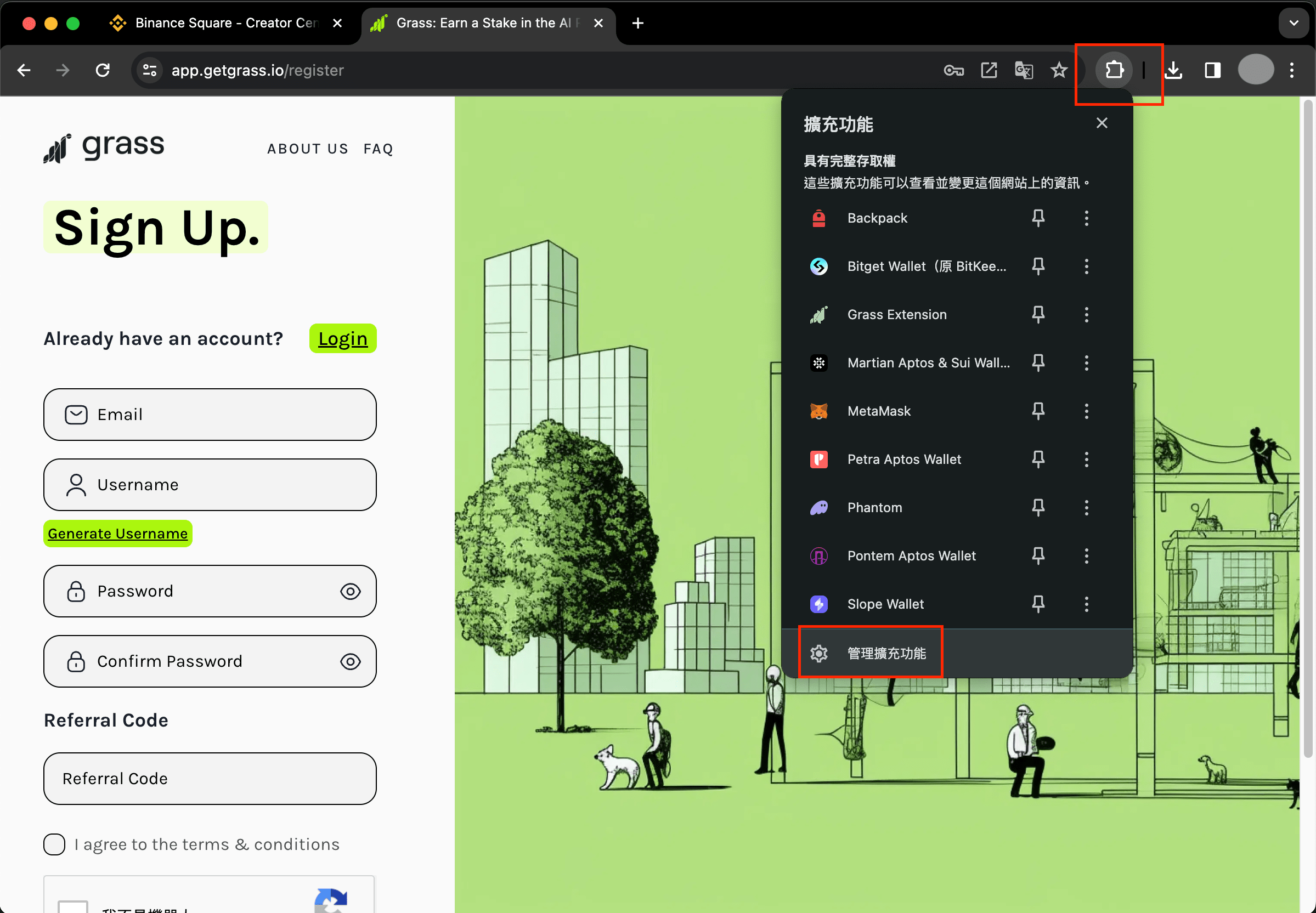
Task: Open more options for Petra Aptos Wallet
Action: (1086, 460)
